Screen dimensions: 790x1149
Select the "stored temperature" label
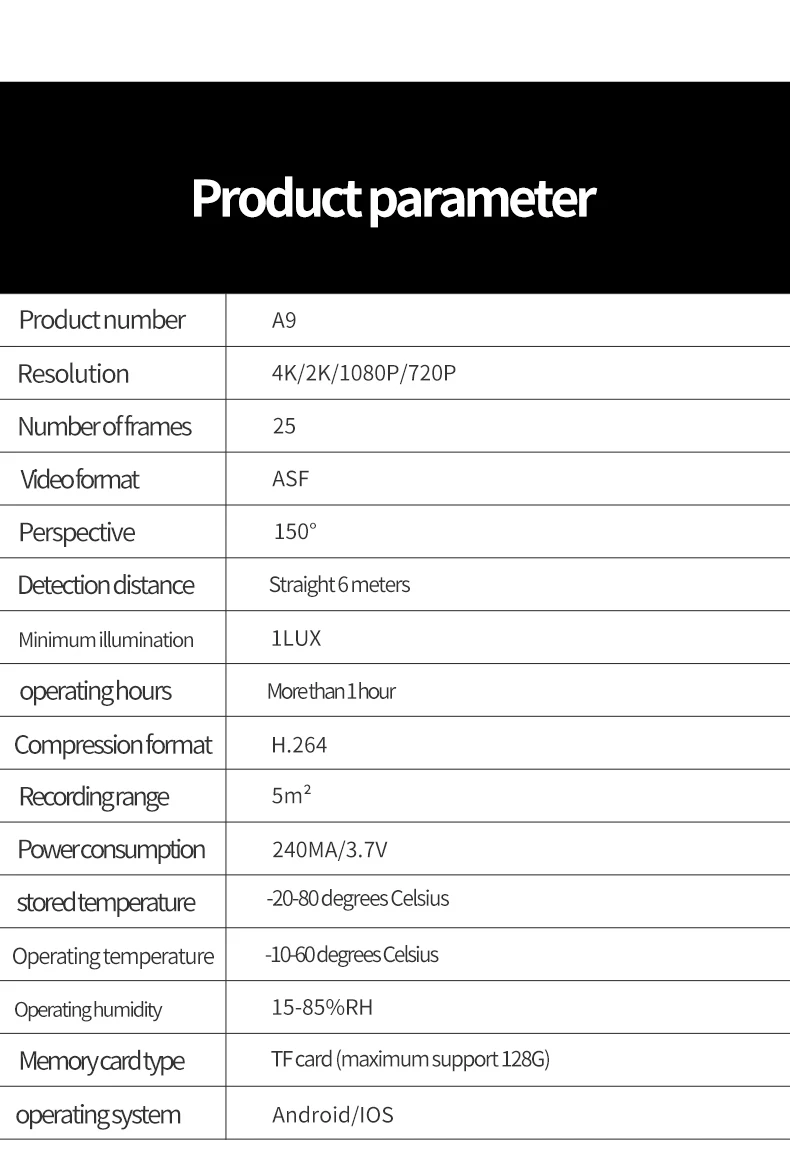[x=106, y=903]
